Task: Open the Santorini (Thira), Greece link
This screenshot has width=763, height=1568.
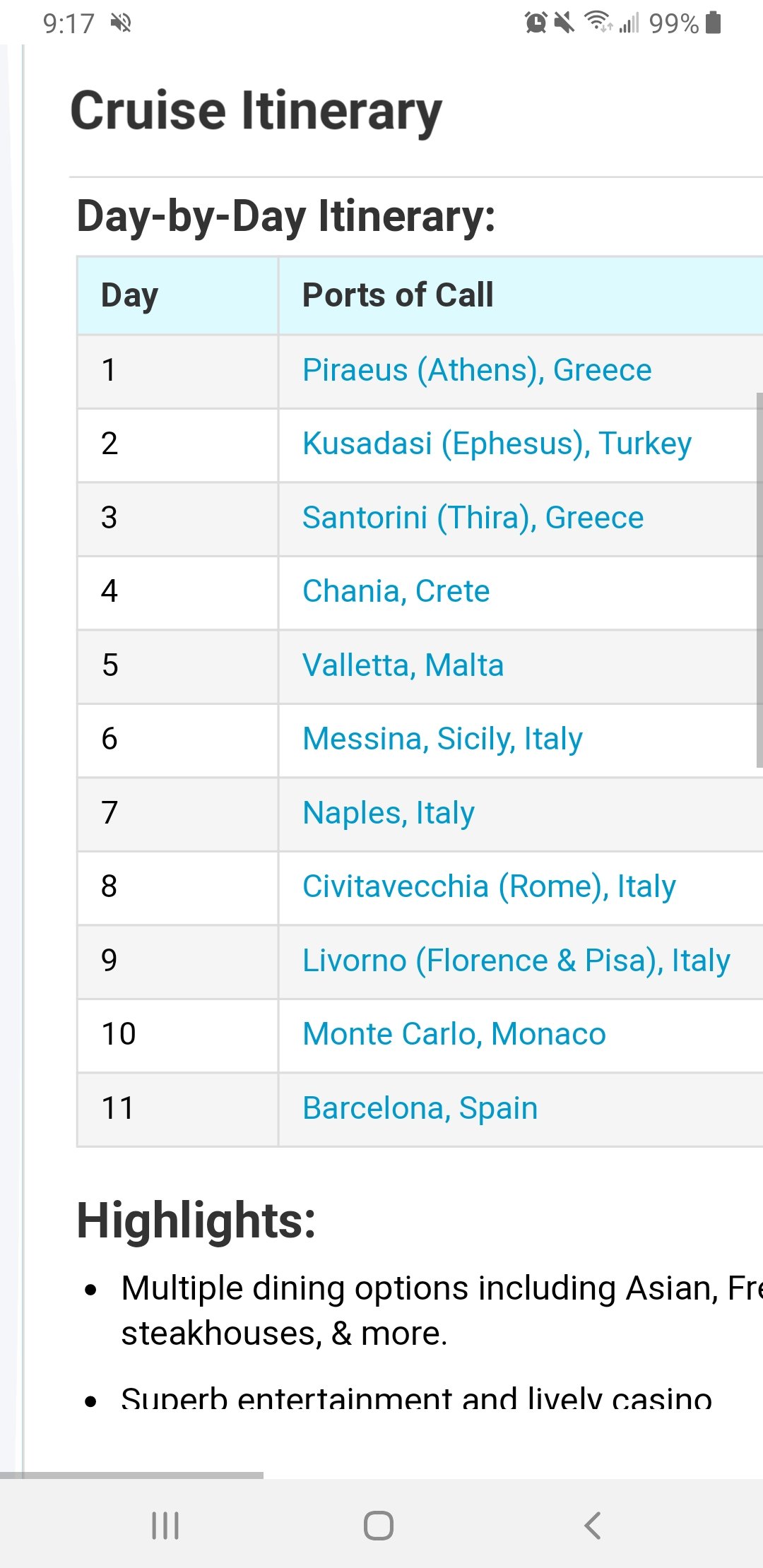Action: (x=473, y=518)
